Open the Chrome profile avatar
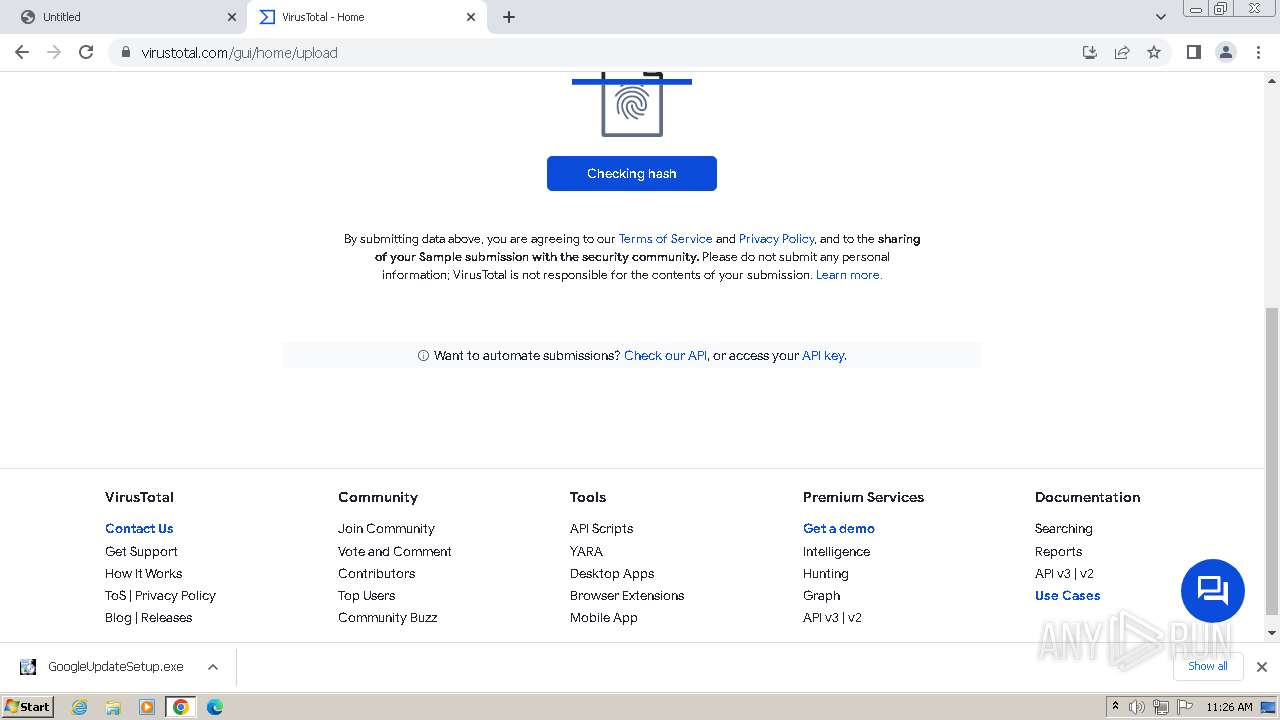This screenshot has width=1280, height=720. point(1226,52)
